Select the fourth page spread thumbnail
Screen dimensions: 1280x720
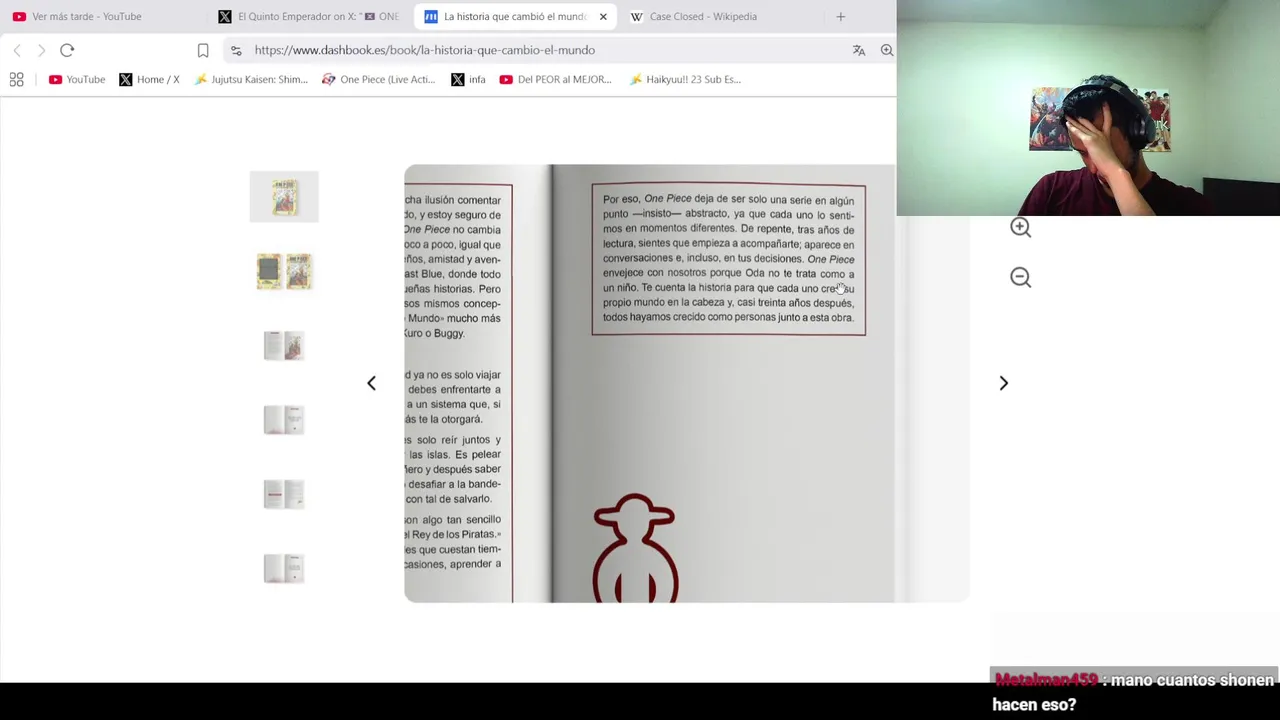point(284,419)
